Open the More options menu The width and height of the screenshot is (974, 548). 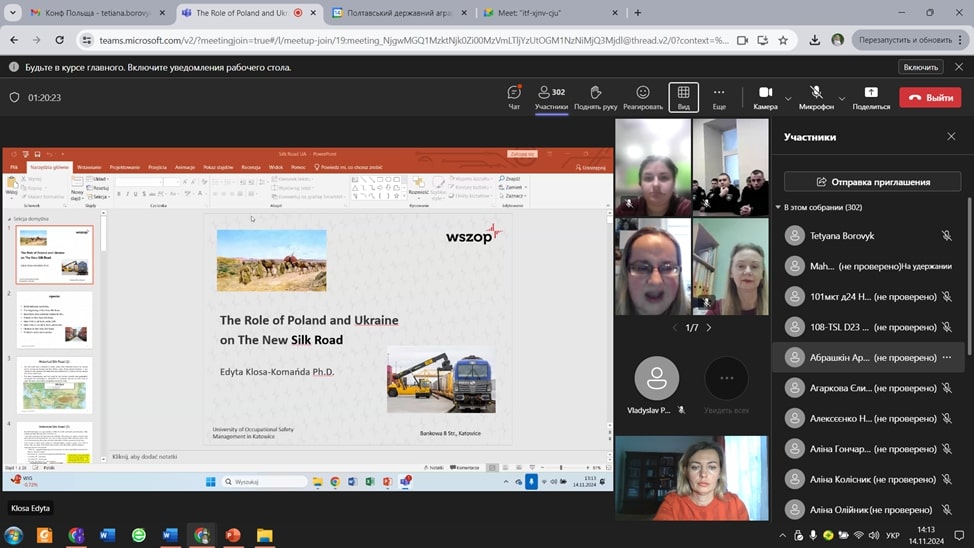(719, 98)
